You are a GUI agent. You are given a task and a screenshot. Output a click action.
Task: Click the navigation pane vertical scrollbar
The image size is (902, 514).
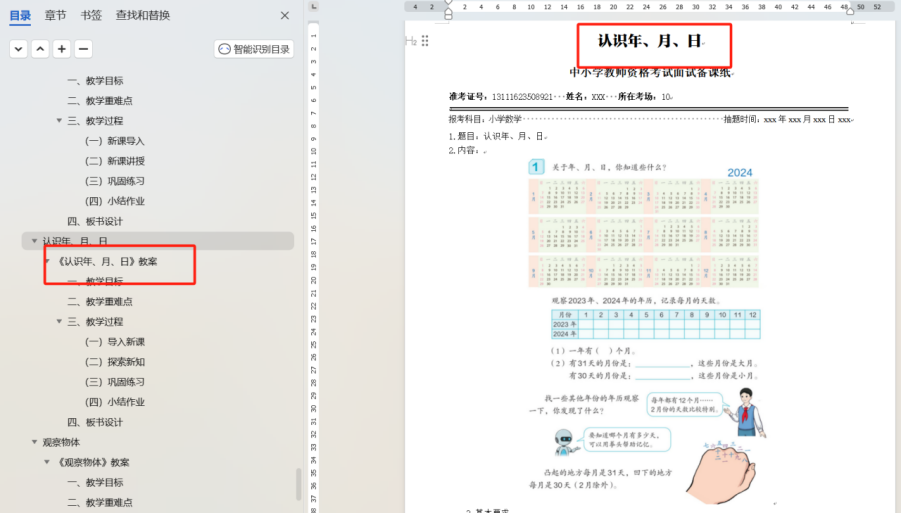point(298,484)
